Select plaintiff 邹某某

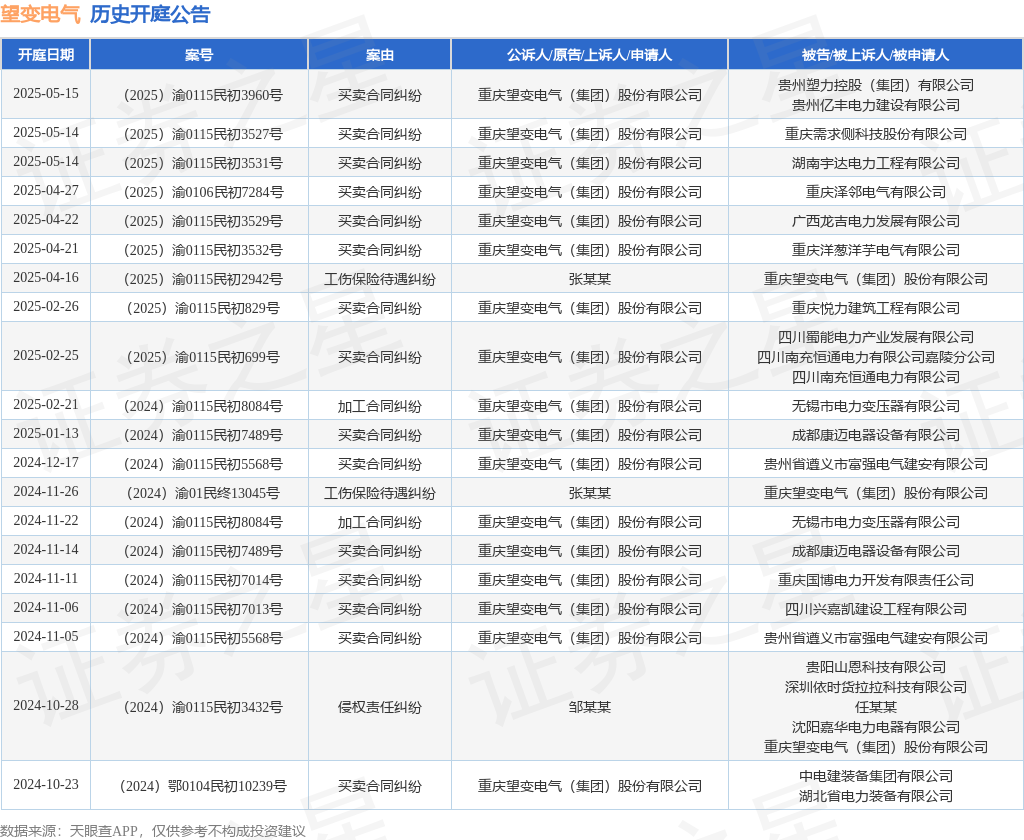point(590,707)
